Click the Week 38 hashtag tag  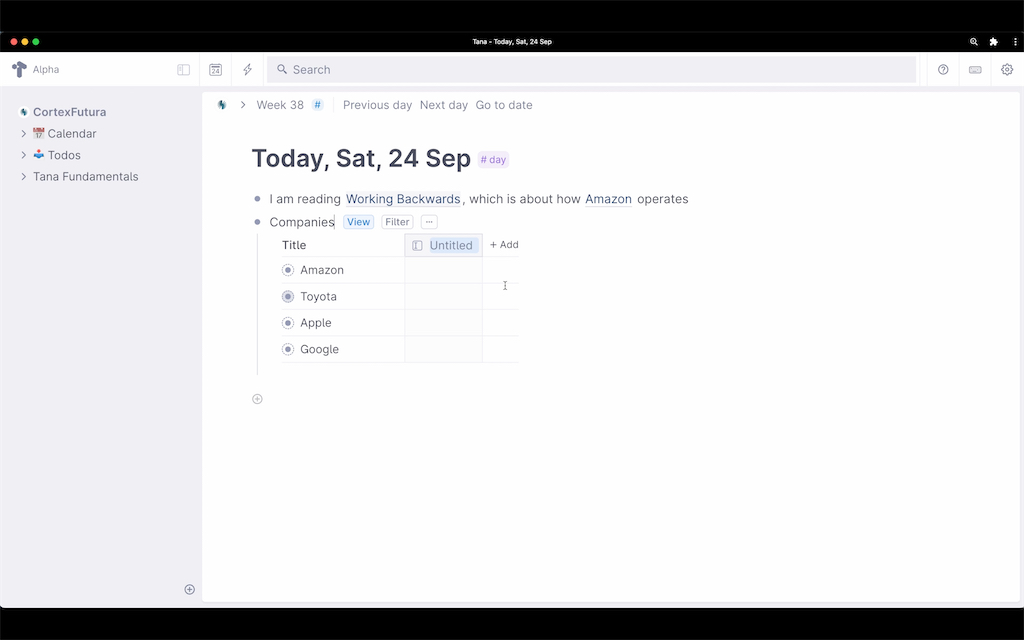click(x=317, y=105)
